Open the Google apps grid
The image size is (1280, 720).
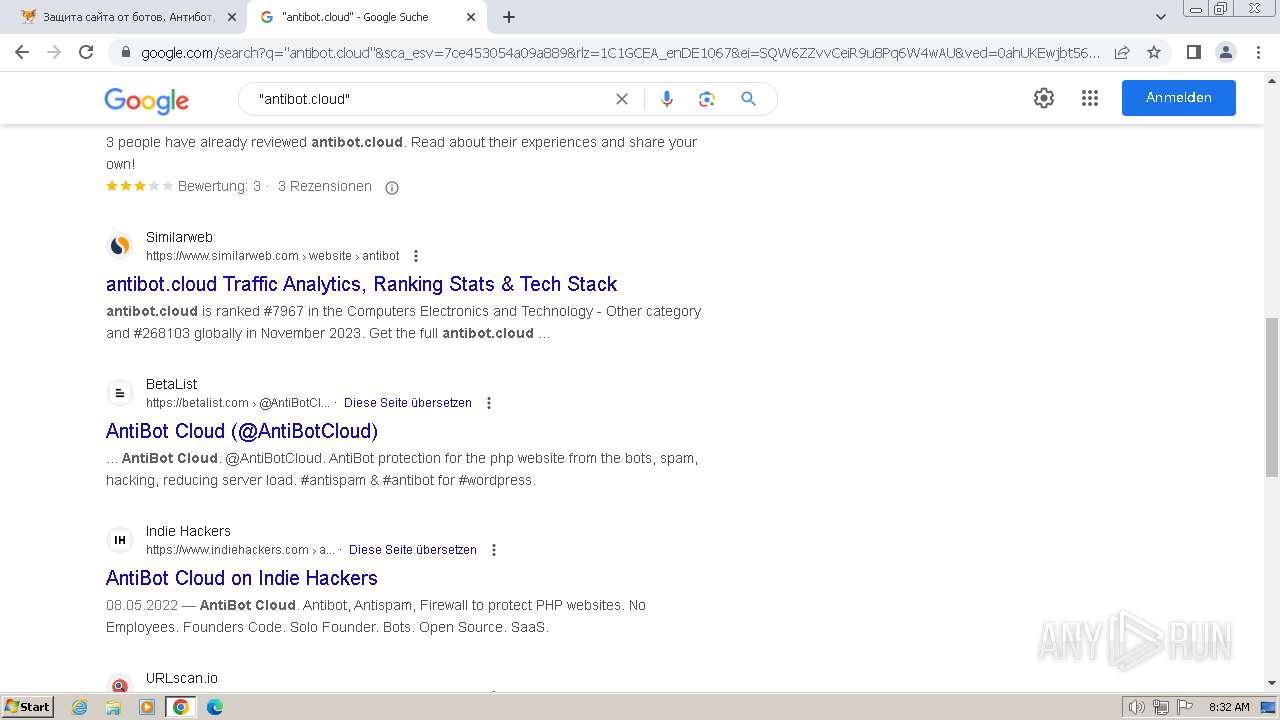1090,98
